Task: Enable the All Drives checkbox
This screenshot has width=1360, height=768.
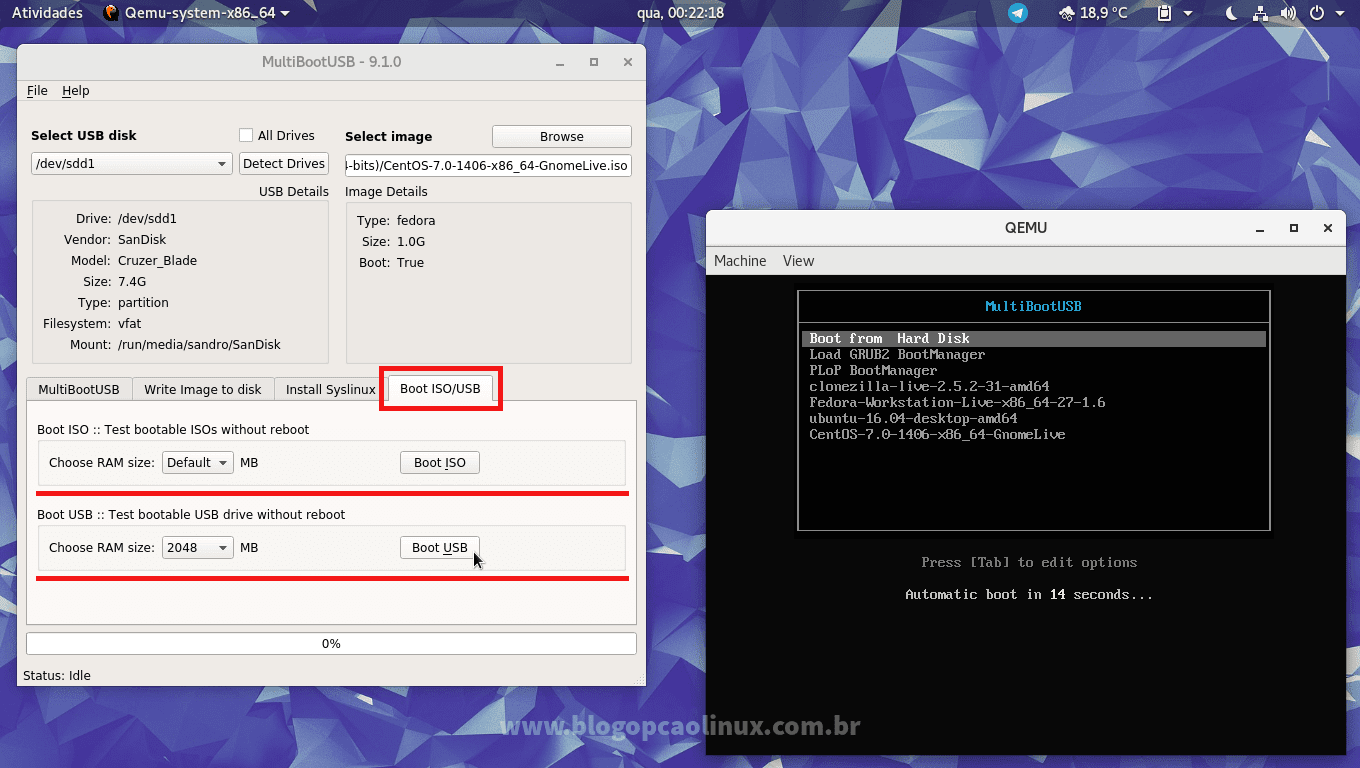Action: [246, 135]
